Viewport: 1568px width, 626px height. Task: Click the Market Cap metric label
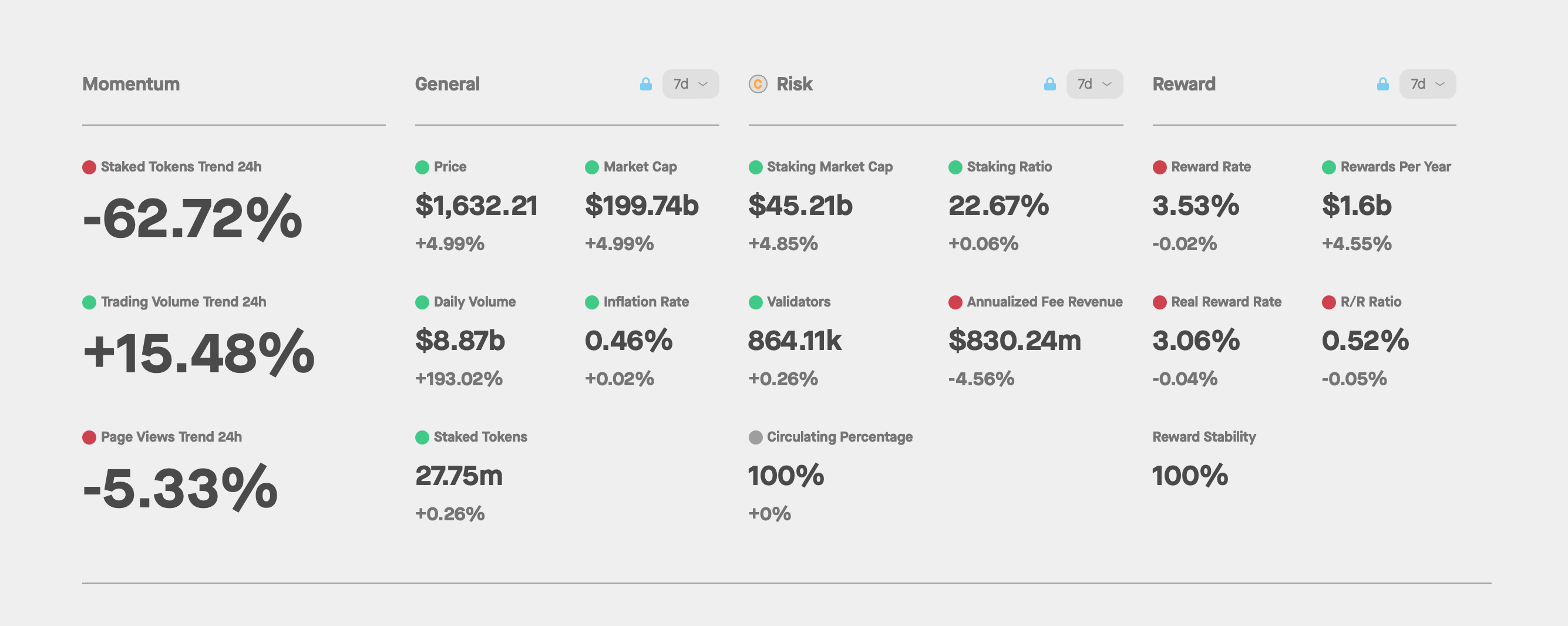point(640,167)
